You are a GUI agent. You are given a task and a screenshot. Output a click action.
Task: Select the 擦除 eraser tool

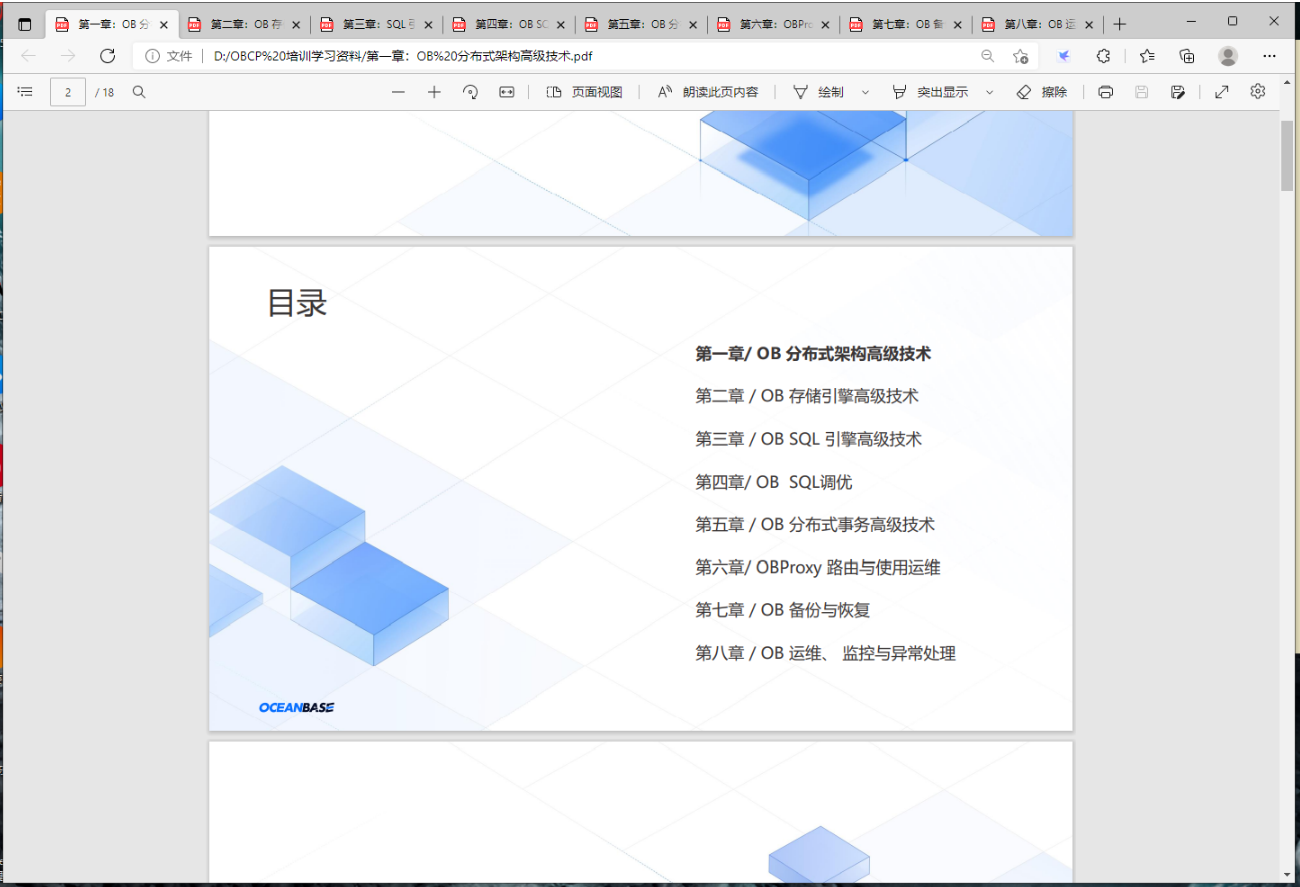pyautogui.click(x=1042, y=92)
